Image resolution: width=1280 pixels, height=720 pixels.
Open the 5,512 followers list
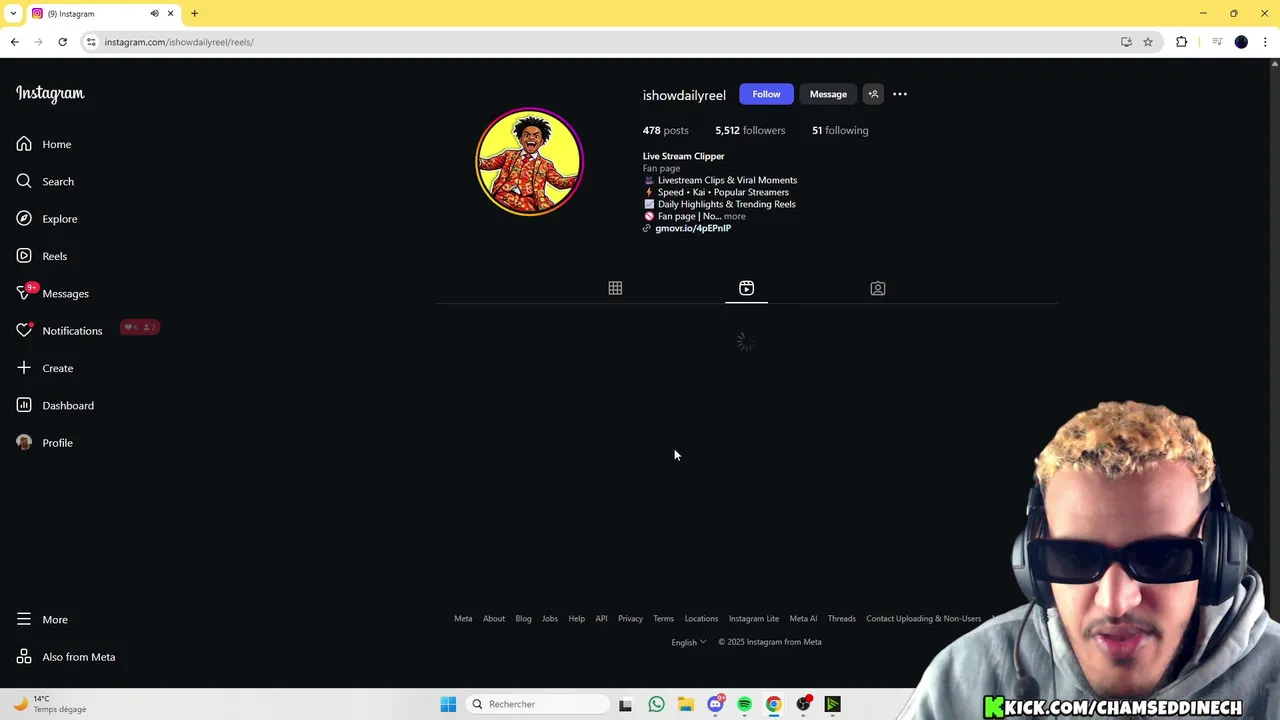tap(750, 130)
